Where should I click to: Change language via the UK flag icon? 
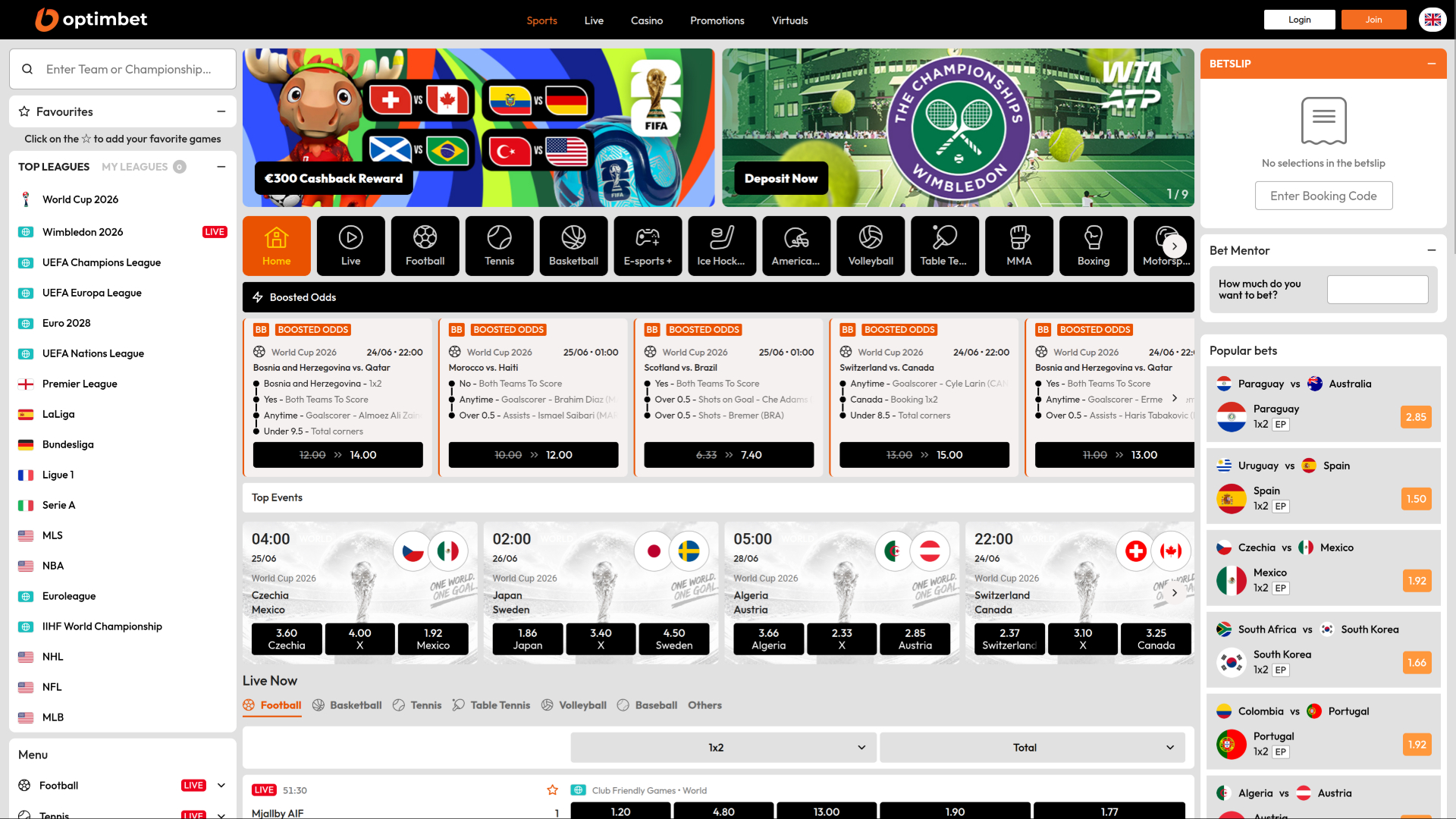point(1432,20)
